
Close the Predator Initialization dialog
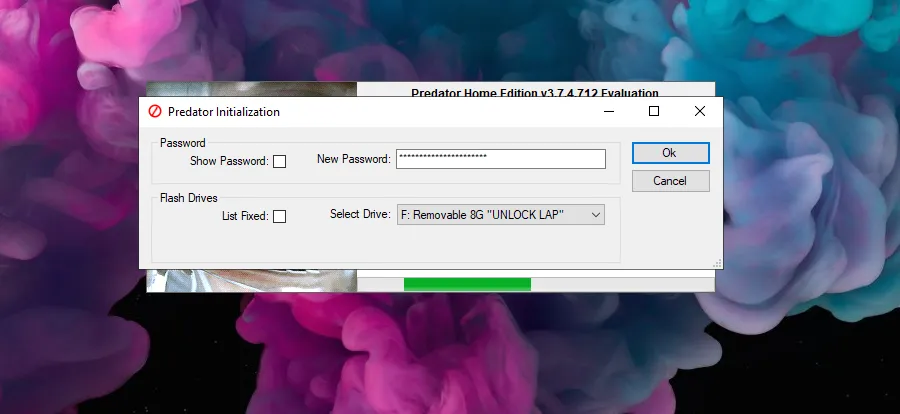click(699, 112)
